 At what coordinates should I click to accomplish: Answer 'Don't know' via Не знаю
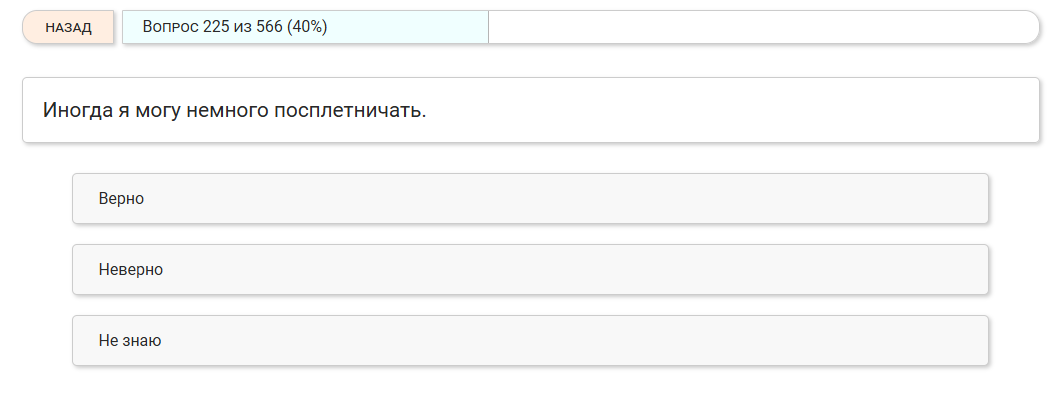130,341
